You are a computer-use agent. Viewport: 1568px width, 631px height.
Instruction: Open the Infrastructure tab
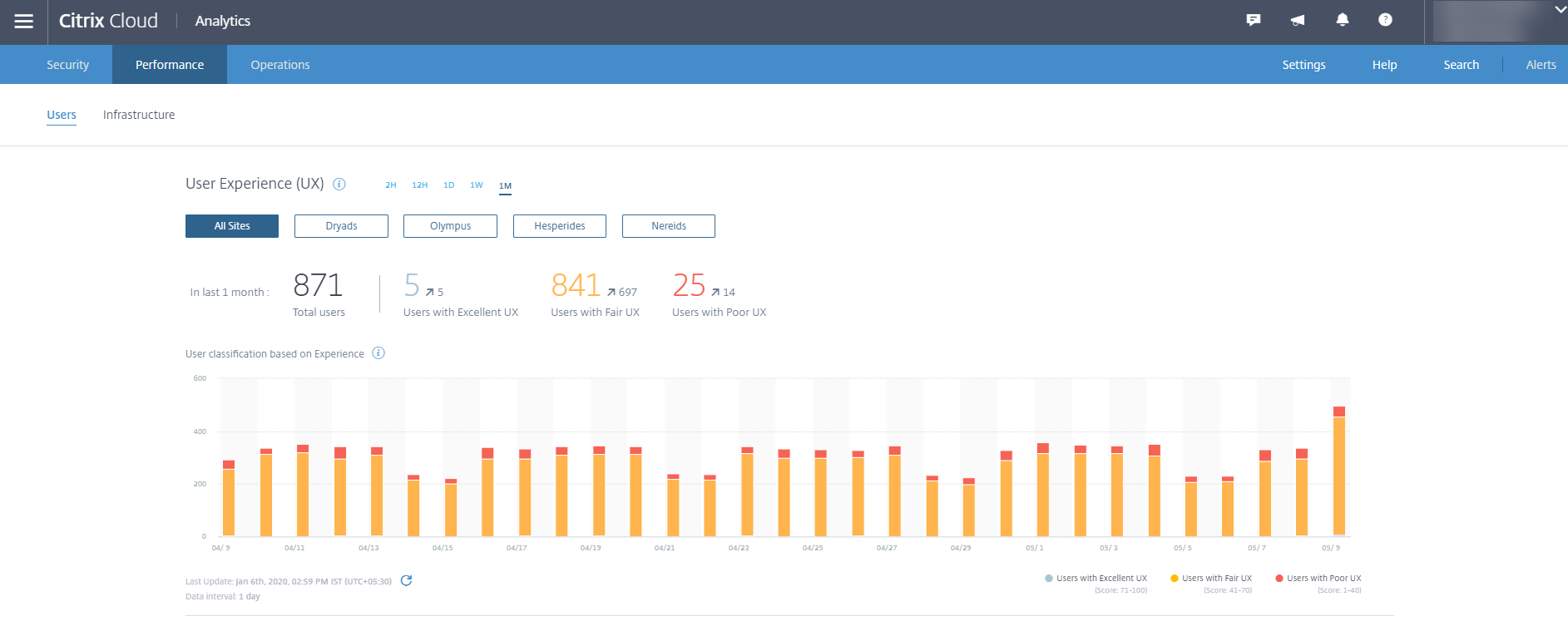[x=139, y=115]
